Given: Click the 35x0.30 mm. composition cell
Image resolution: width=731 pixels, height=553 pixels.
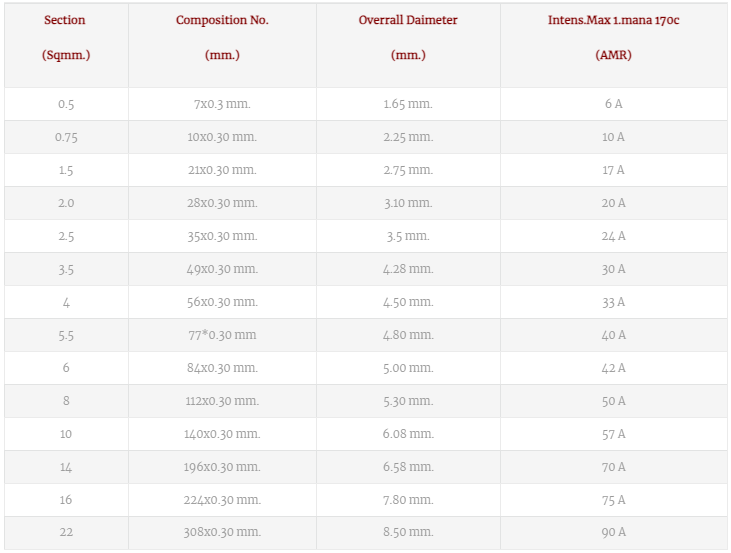Looking at the screenshot, I should coord(222,236).
